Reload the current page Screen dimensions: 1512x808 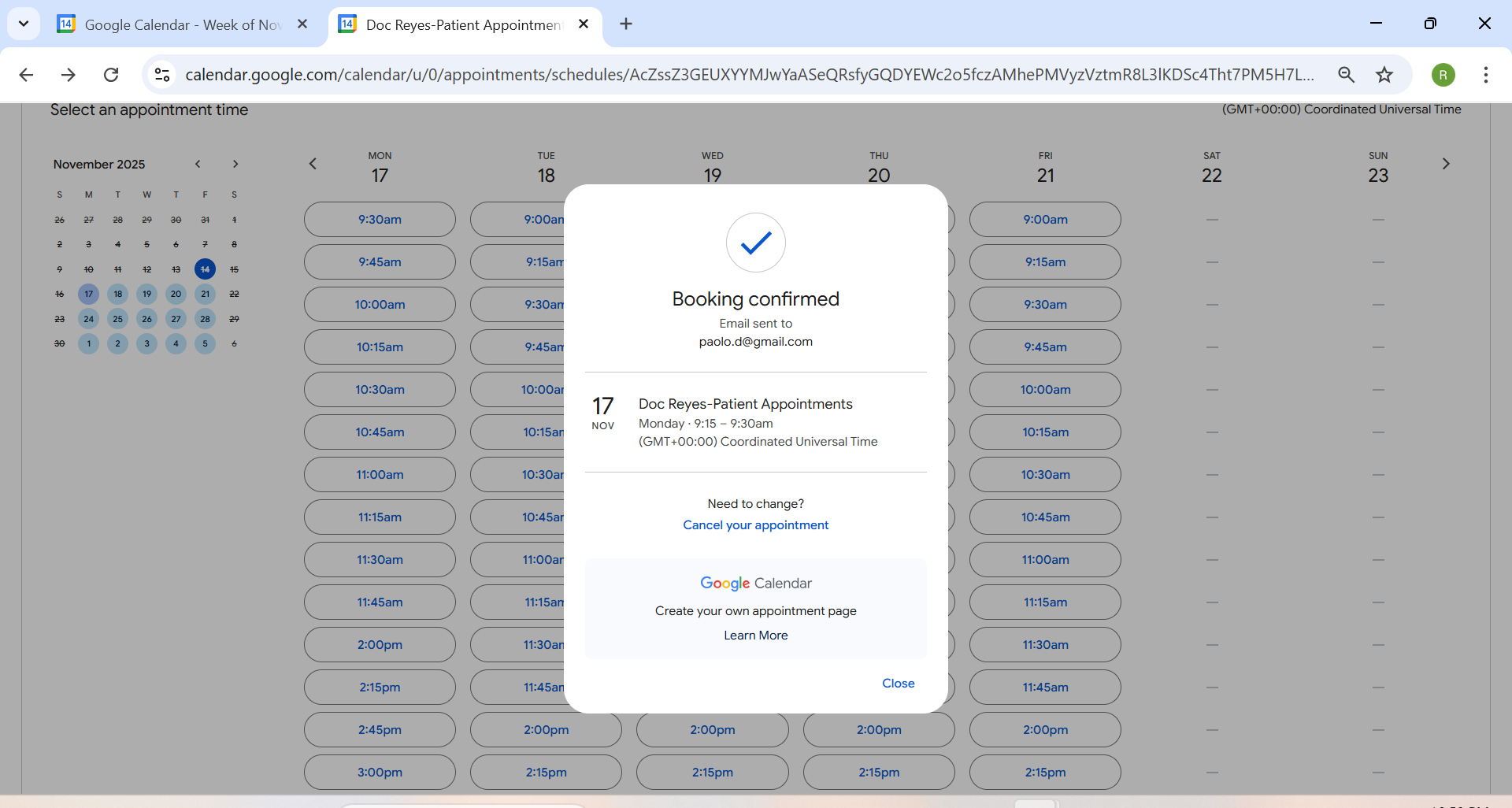point(111,75)
